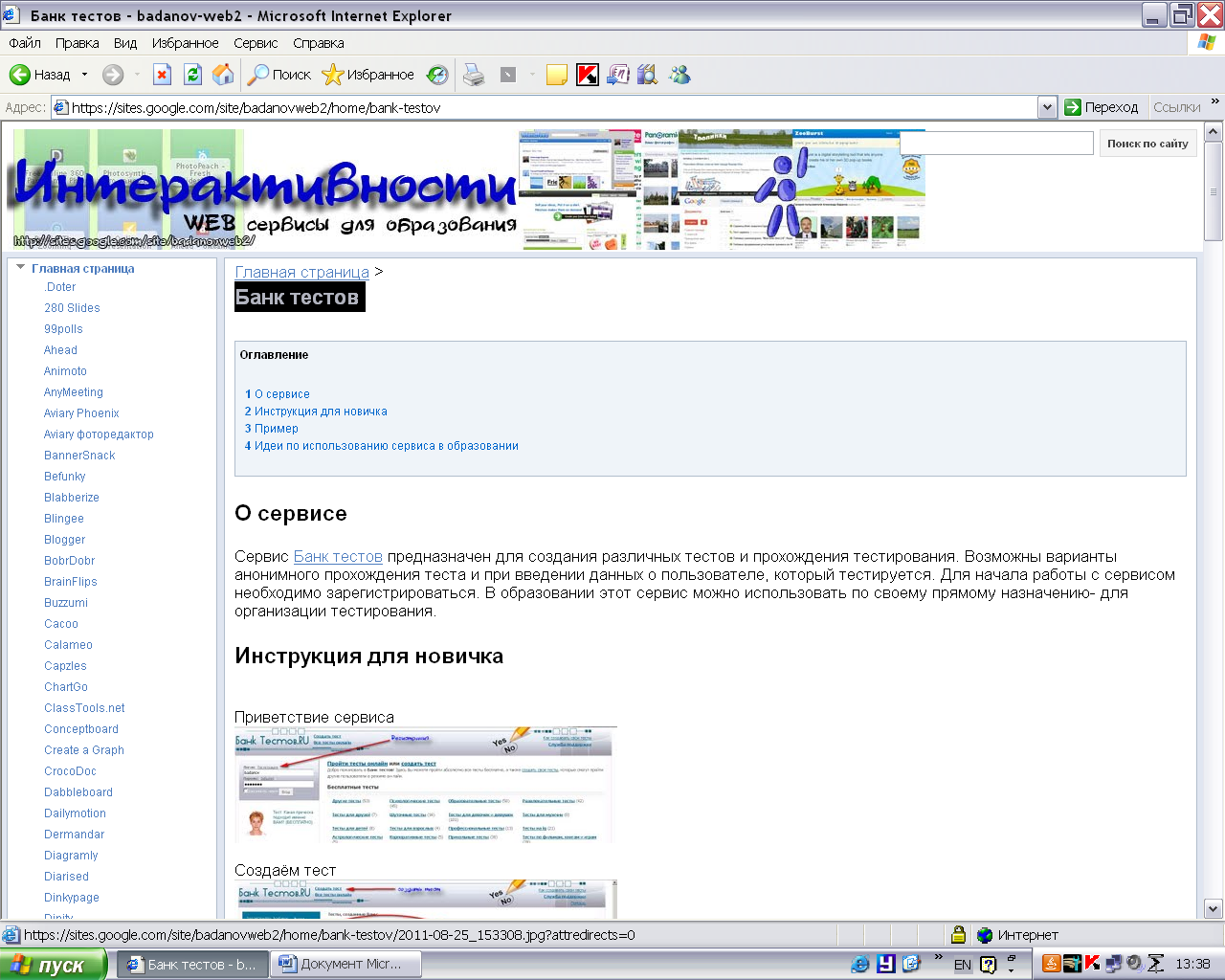
Task: Open the Diagramly sidebar link
Action: pos(71,856)
